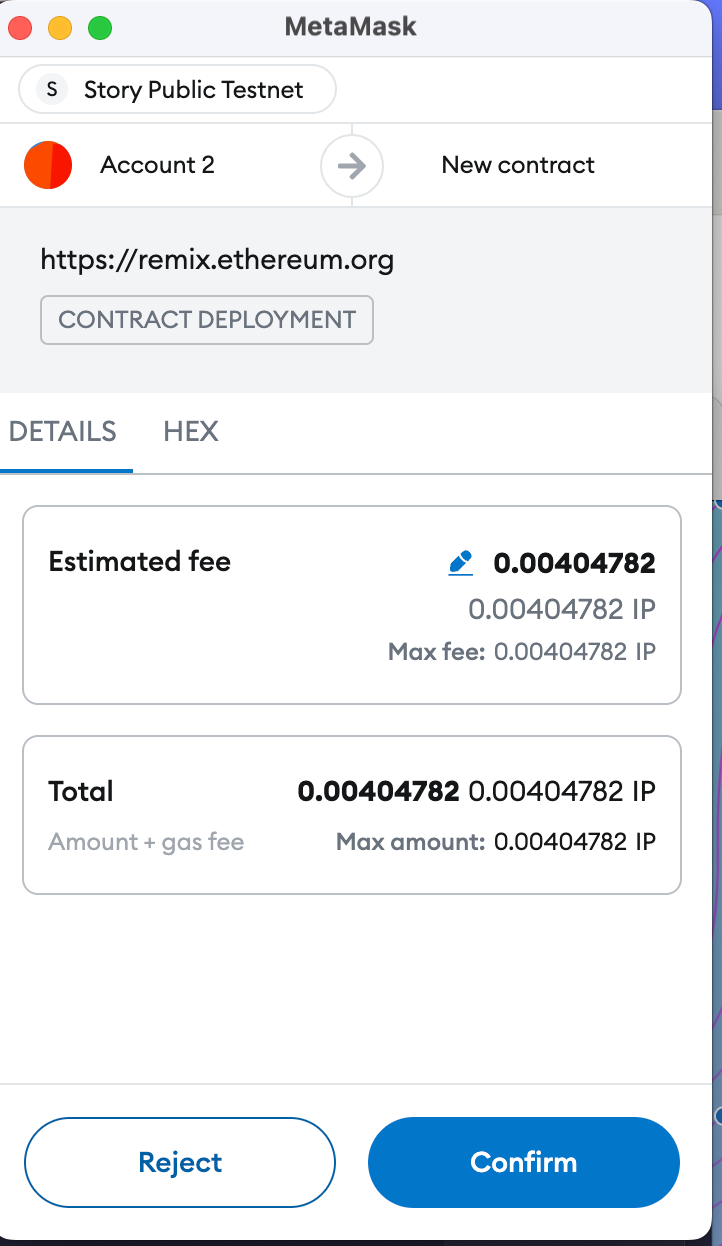The width and height of the screenshot is (722, 1246).
Task: Click the CONTRACT DEPLOYMENT badge
Action: [207, 320]
